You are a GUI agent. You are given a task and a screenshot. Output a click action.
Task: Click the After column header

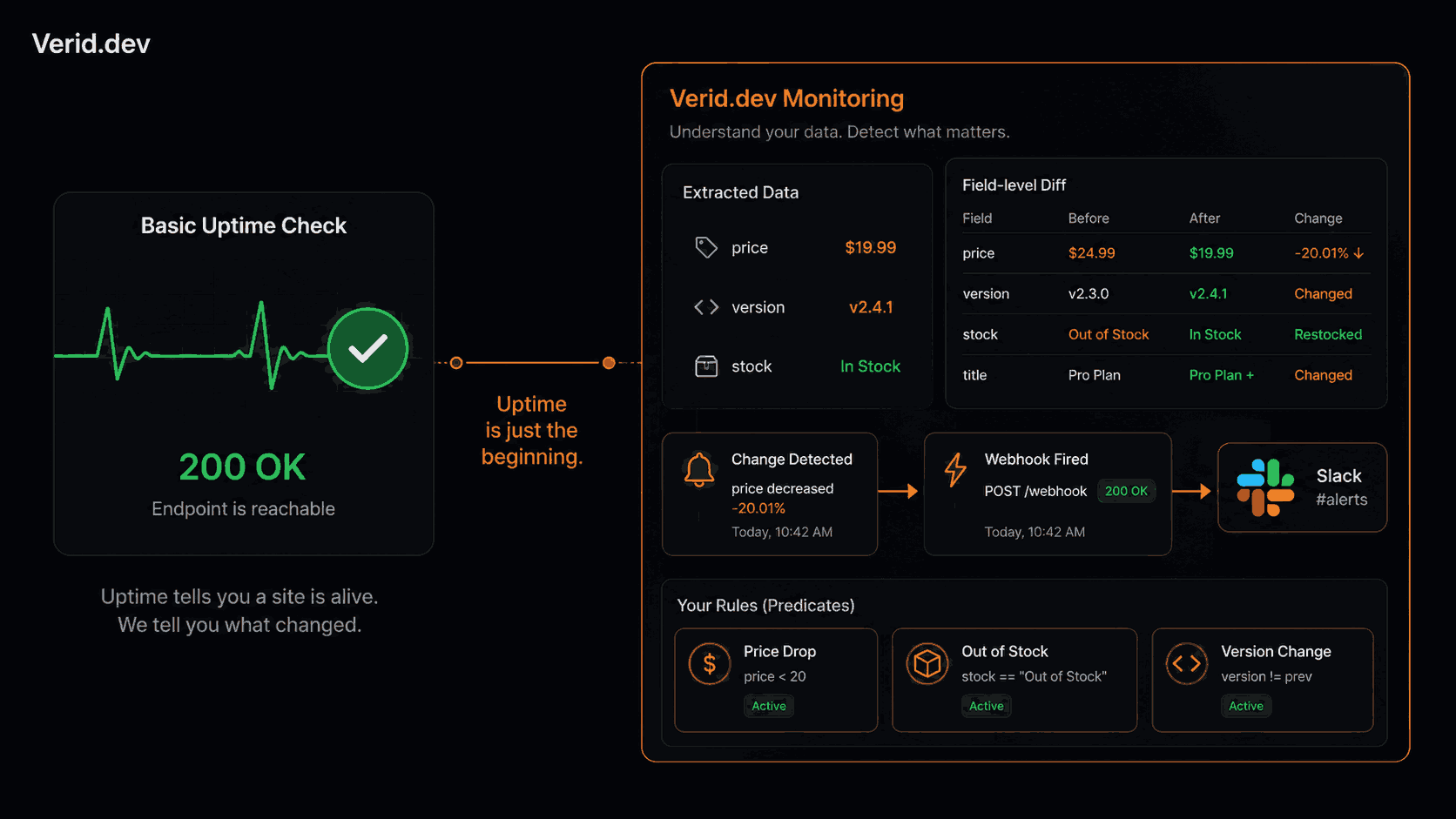[x=1204, y=218]
